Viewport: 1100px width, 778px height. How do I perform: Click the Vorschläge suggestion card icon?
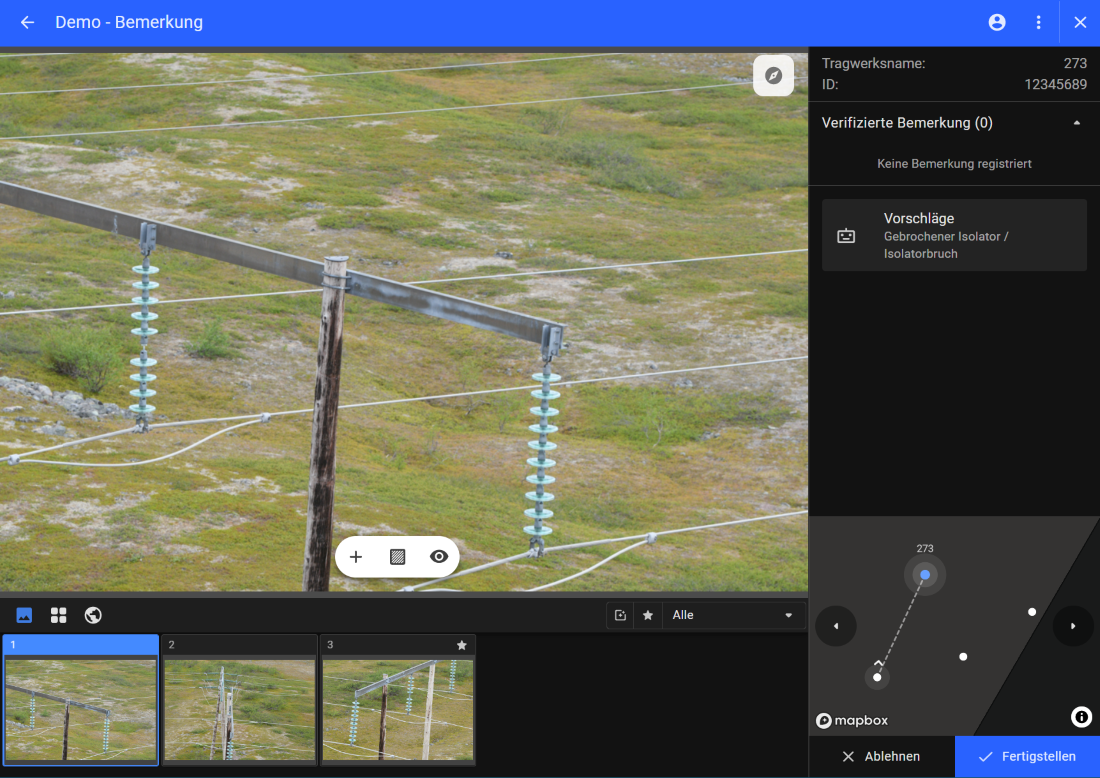click(x=847, y=235)
